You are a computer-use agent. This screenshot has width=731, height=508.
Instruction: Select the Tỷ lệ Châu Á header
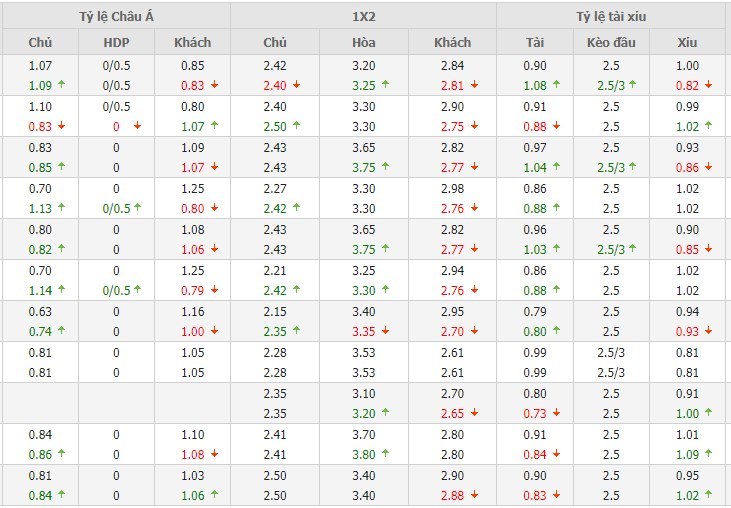point(115,16)
